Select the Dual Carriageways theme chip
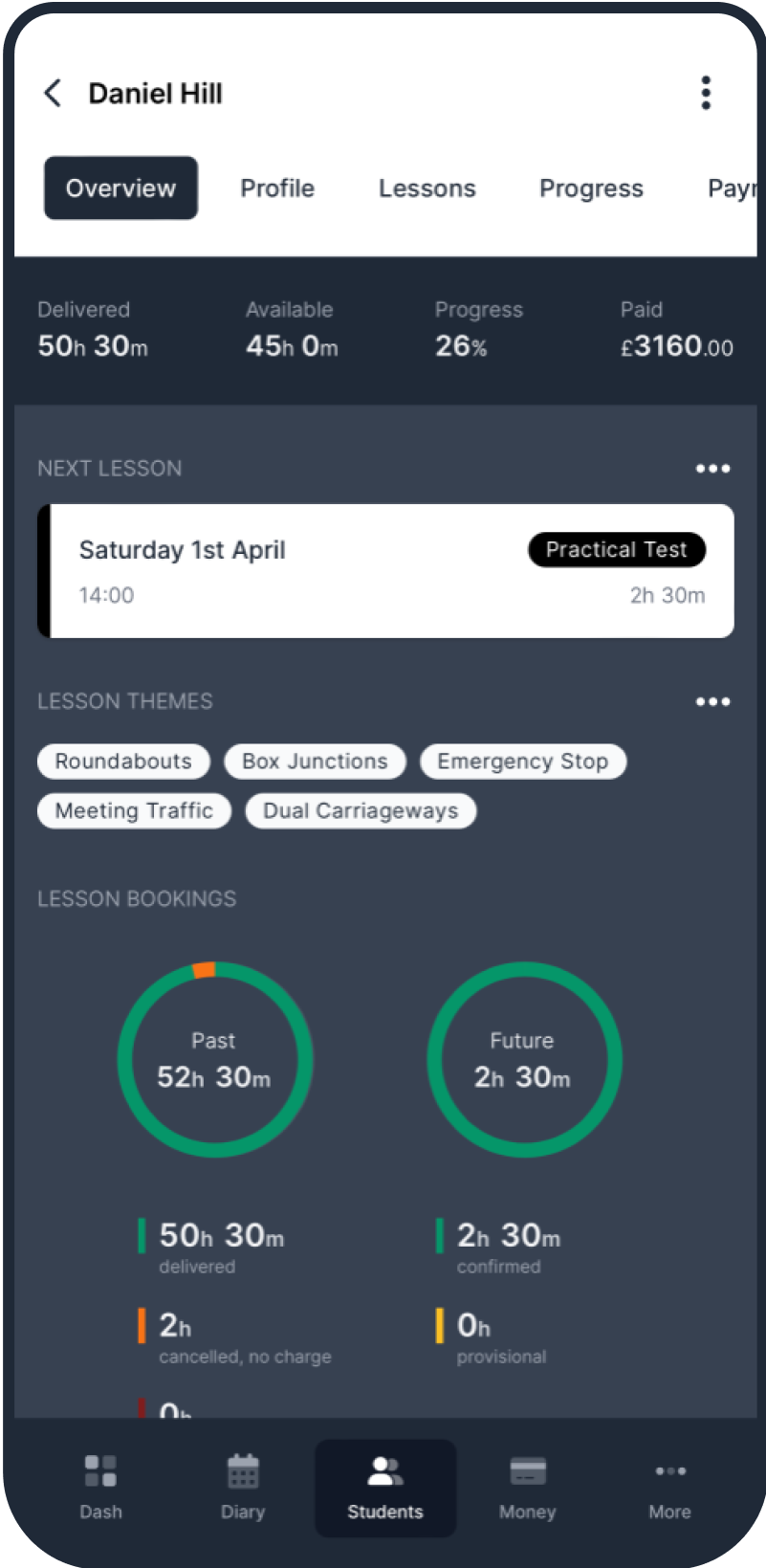This screenshot has width=766, height=1568. coord(361,811)
